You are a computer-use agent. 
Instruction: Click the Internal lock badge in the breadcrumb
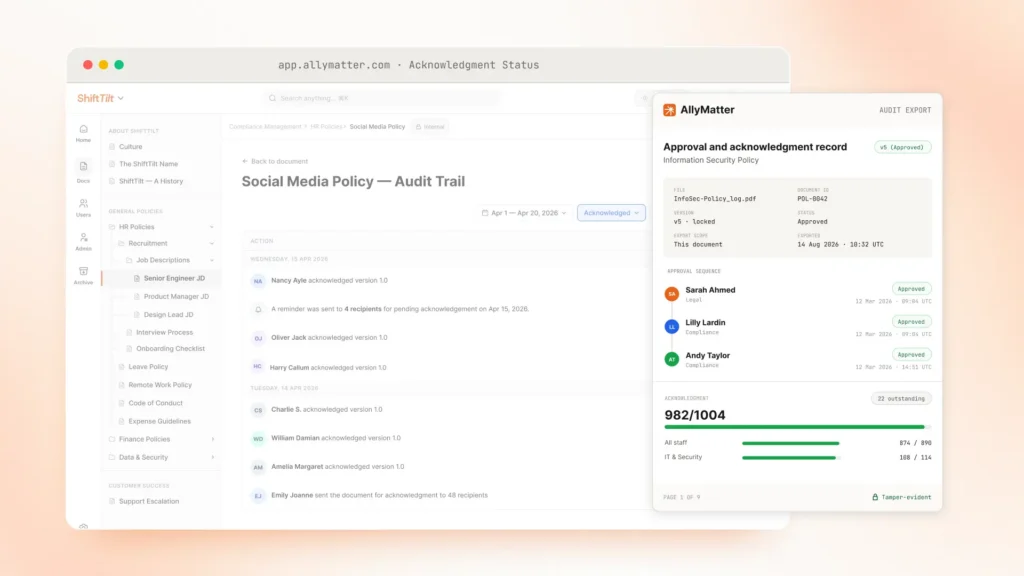(x=430, y=127)
